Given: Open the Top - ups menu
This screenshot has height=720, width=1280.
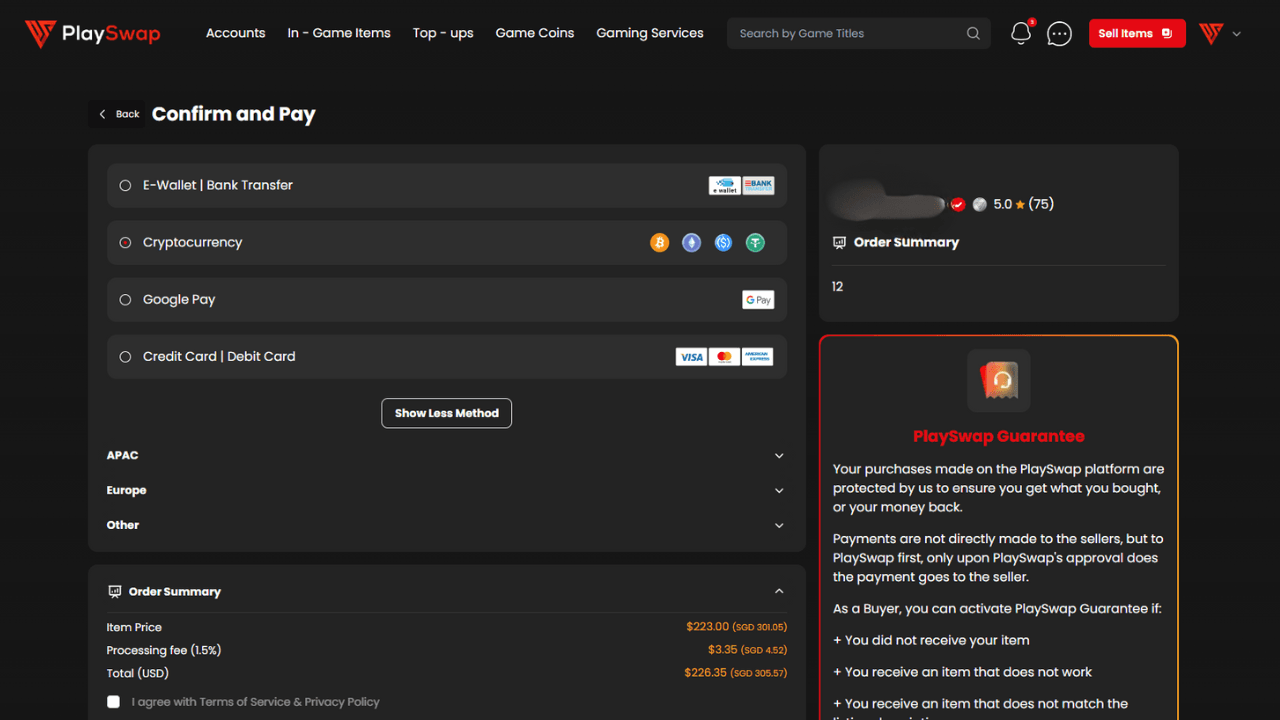Looking at the screenshot, I should point(443,33).
